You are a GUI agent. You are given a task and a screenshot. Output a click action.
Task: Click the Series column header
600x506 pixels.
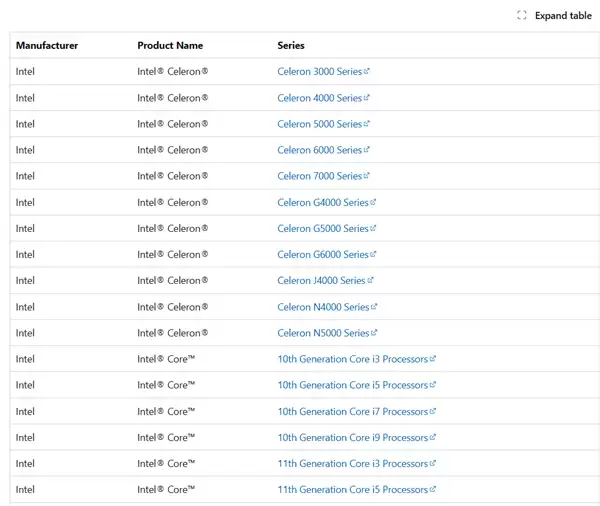pos(291,45)
